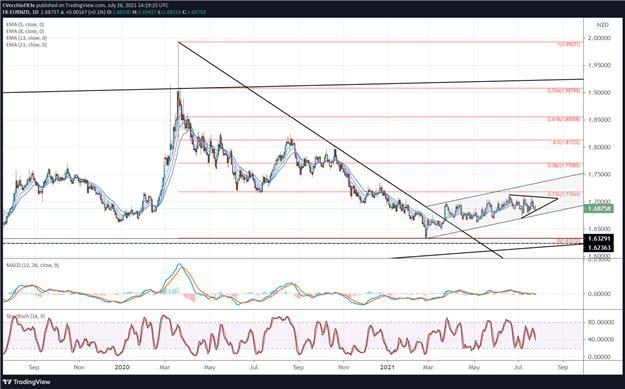The width and height of the screenshot is (625, 389).
Task: Select the EMA (13, close, 0) legend
Action: (x=26, y=38)
